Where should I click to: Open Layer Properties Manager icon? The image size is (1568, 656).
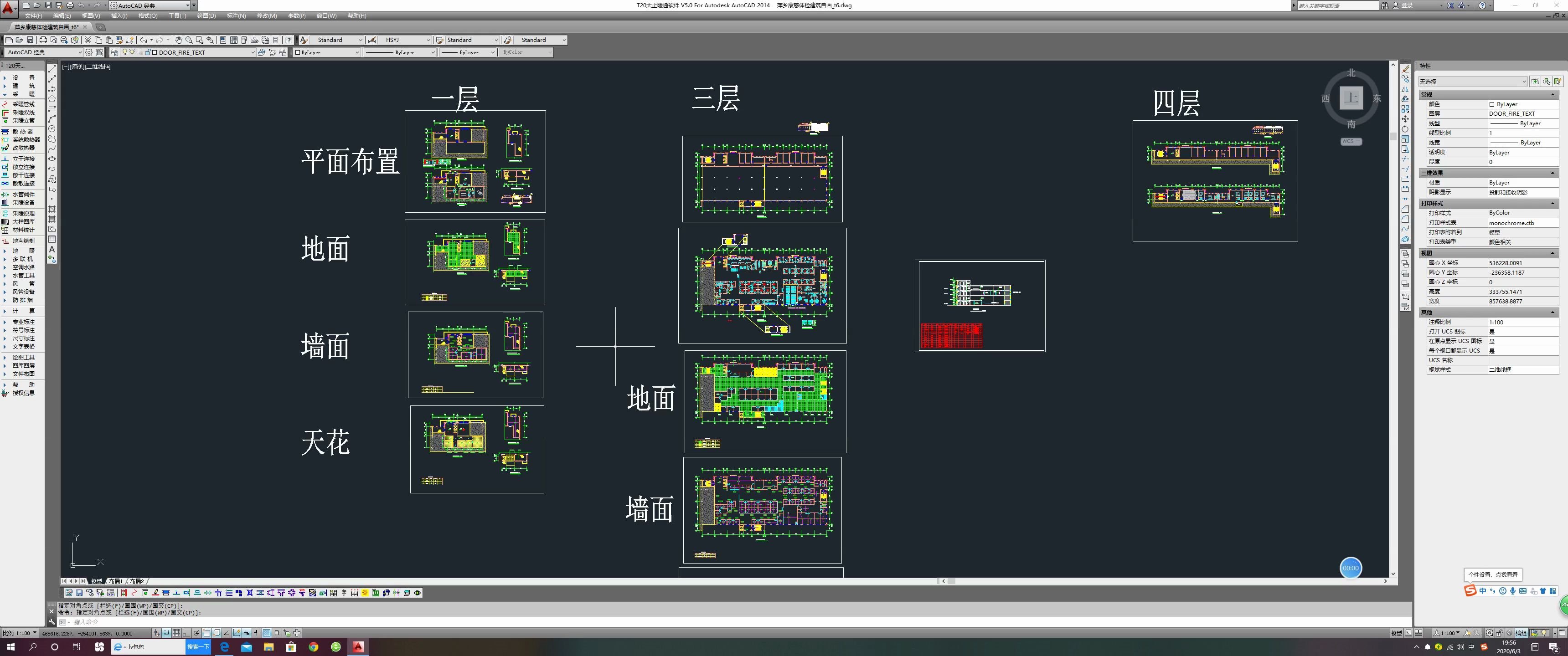(114, 52)
